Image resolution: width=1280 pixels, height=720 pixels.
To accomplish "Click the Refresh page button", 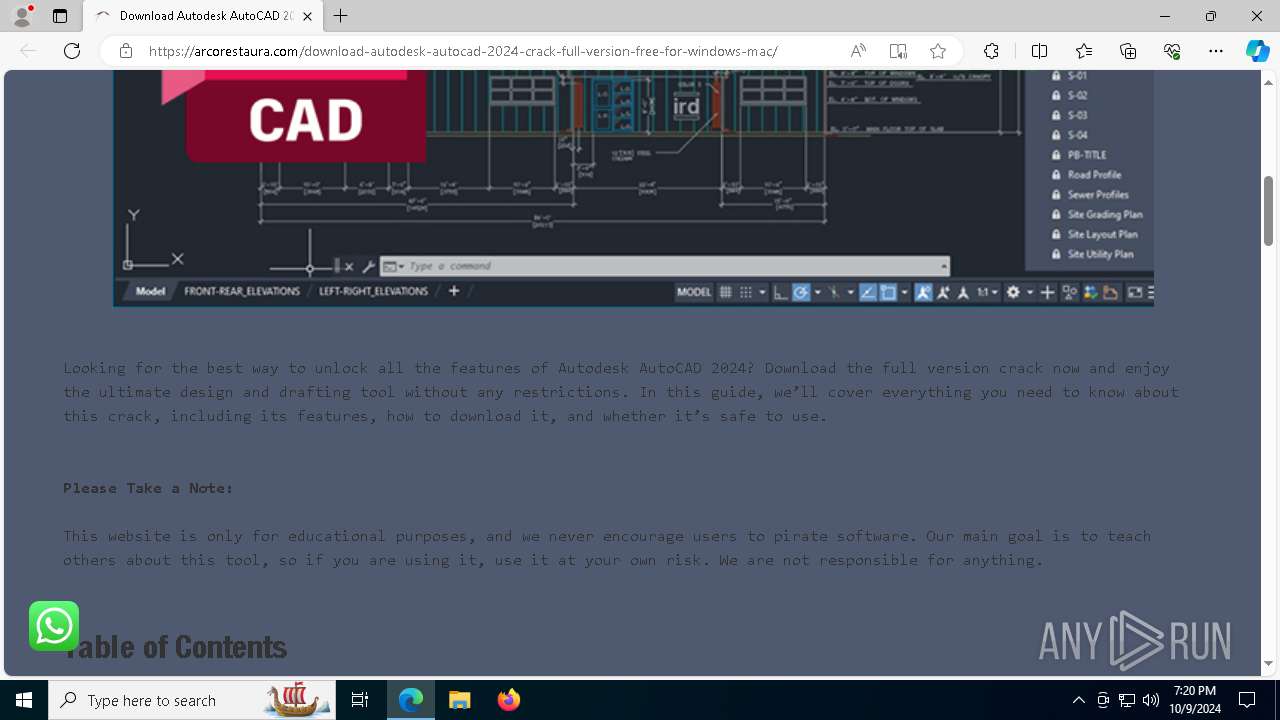I will pos(72,51).
